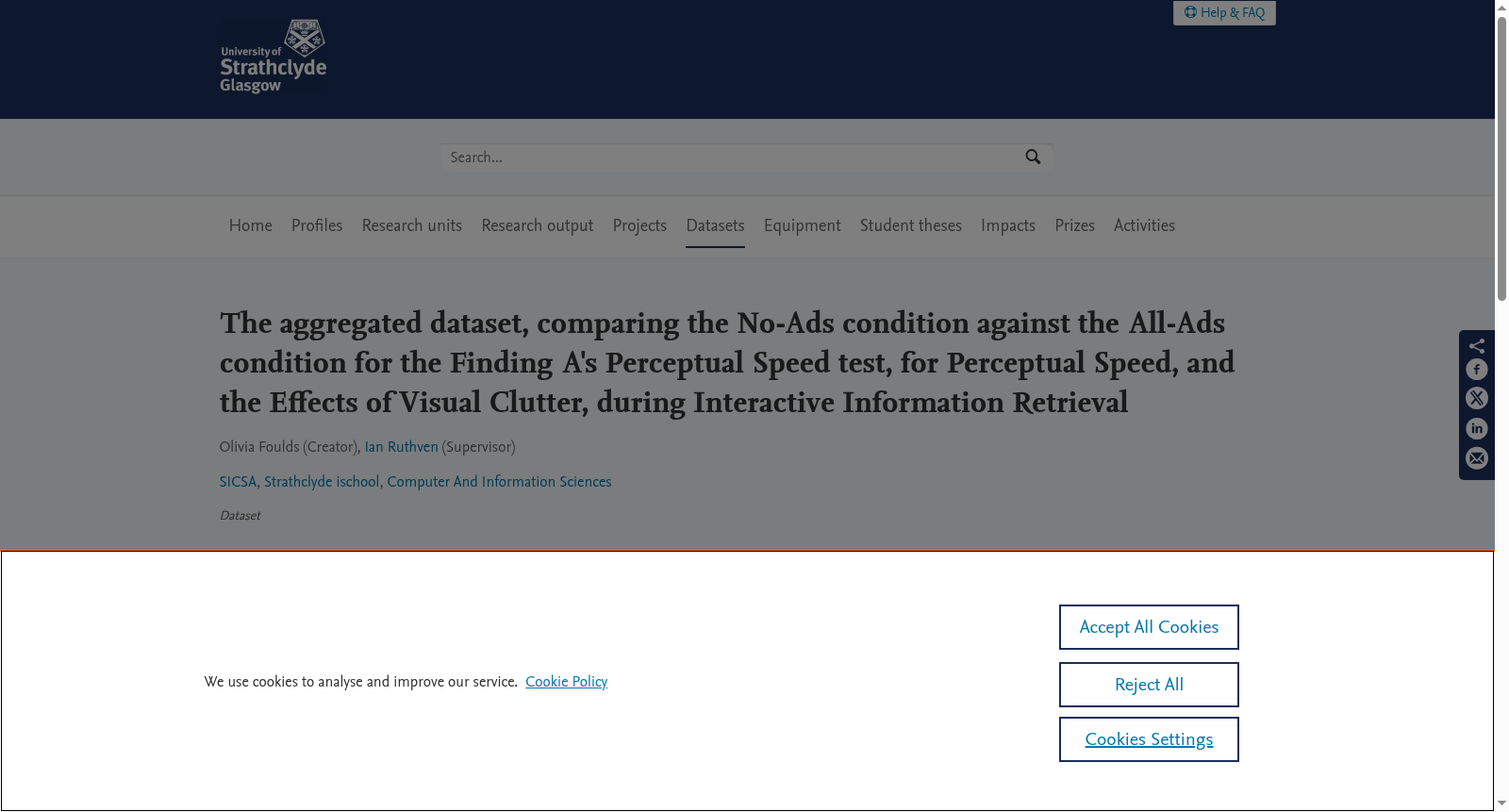1509x812 pixels.
Task: Focus the Search... input field
Action: (x=731, y=157)
